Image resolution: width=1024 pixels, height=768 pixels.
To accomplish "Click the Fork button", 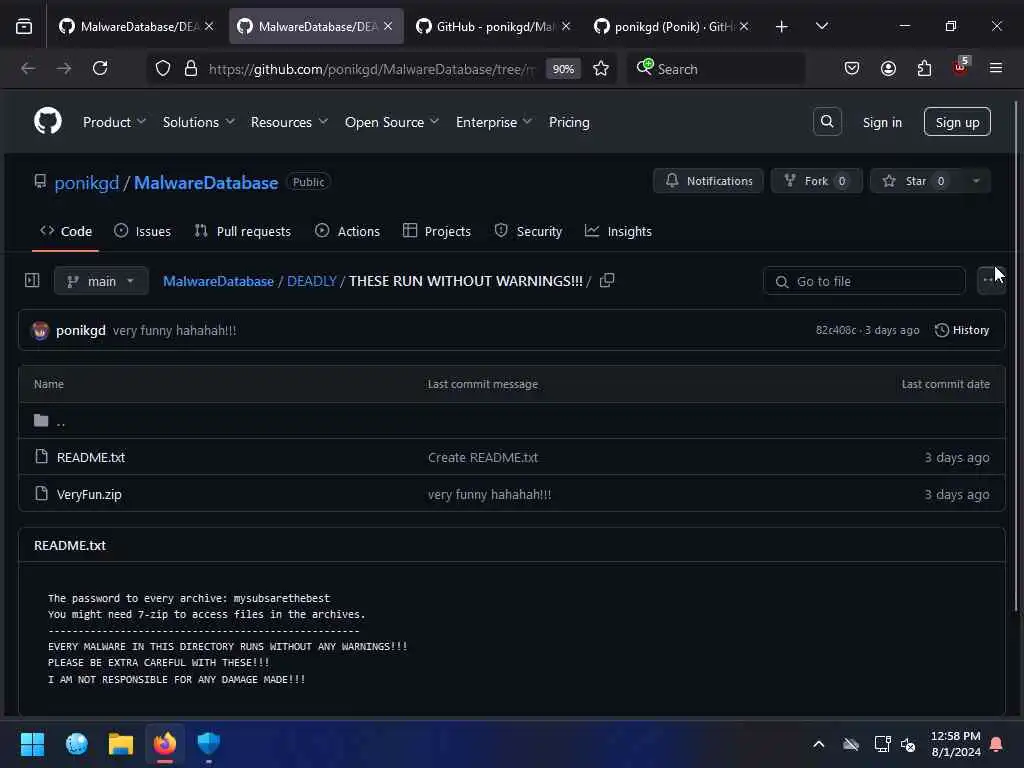I will (x=816, y=181).
